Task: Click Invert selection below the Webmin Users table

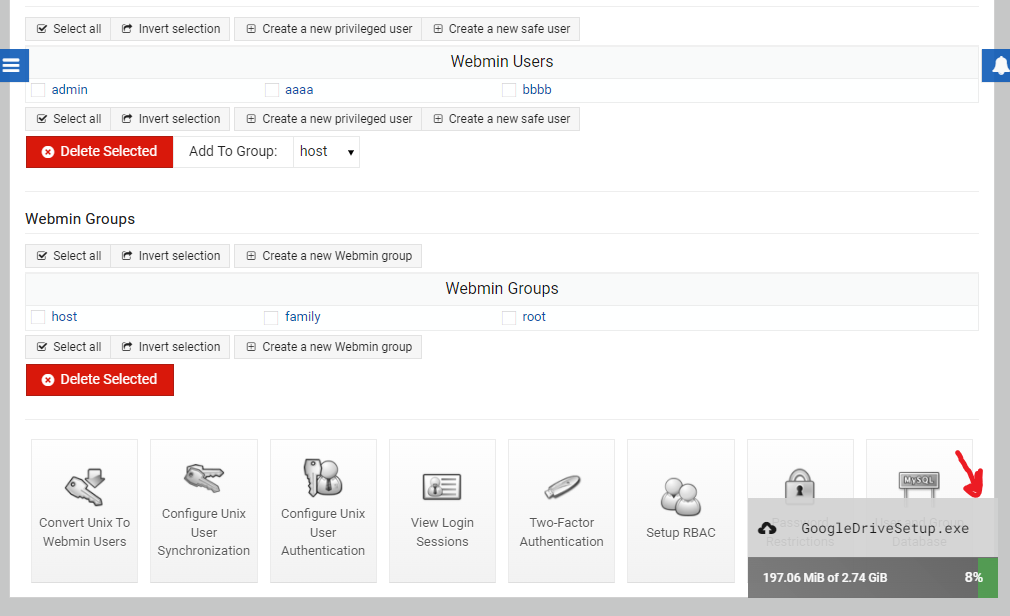Action: [x=170, y=119]
